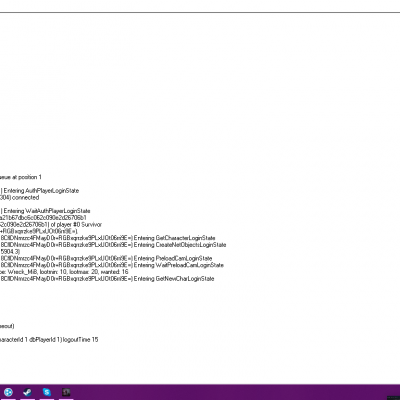Viewport: 400px width, 400px height.
Task: Click the '304) connected' log line
Action: coord(19,197)
